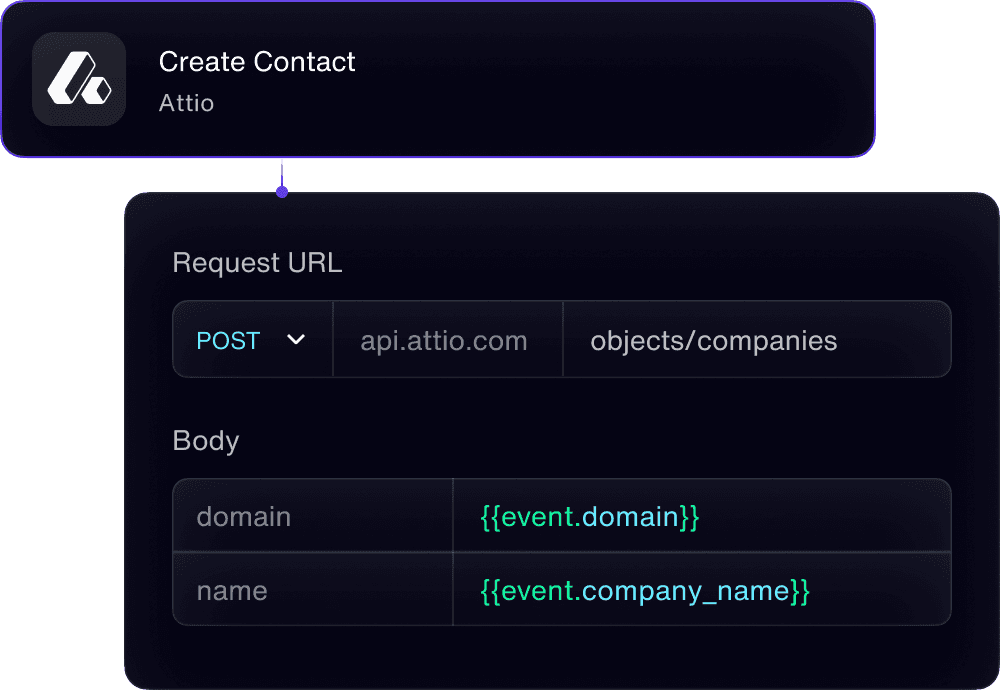This screenshot has height=690, width=1000.
Task: Click the opening braces of {{event.domain}}
Action: [490, 517]
